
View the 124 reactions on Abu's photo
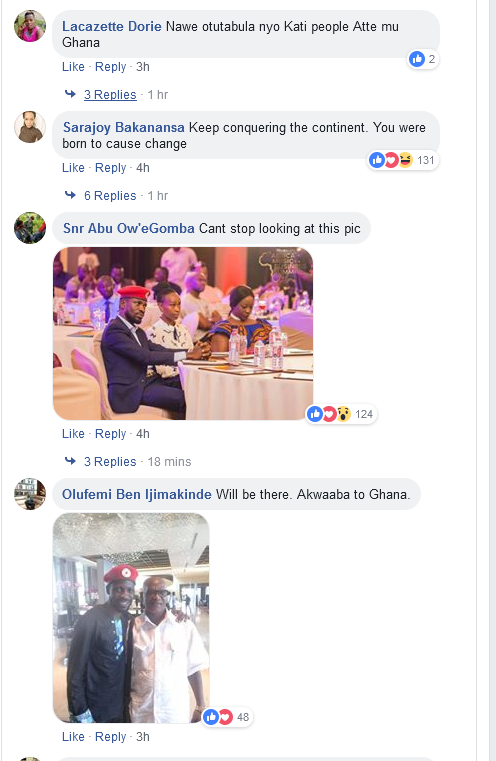(341, 414)
